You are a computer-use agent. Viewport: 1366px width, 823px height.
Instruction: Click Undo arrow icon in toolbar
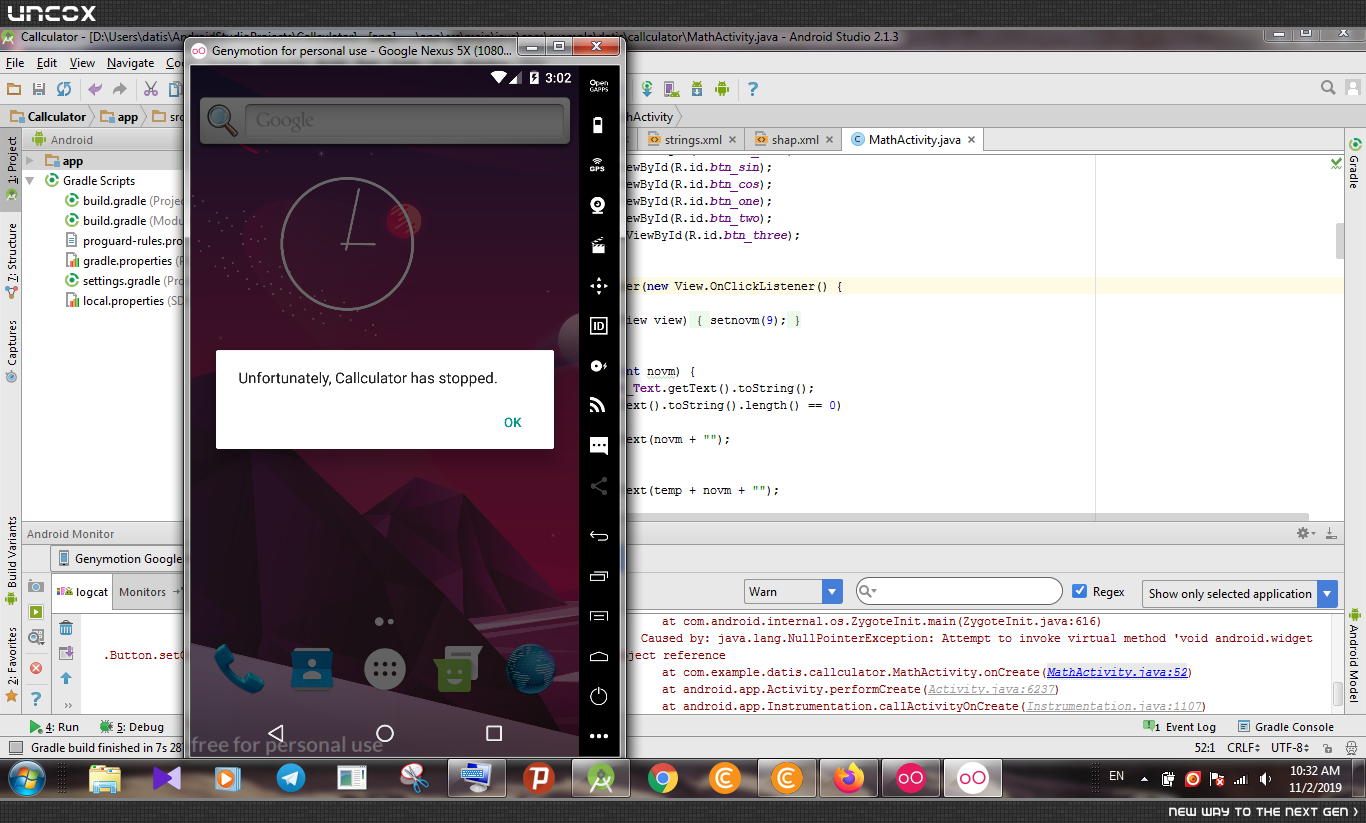click(95, 89)
